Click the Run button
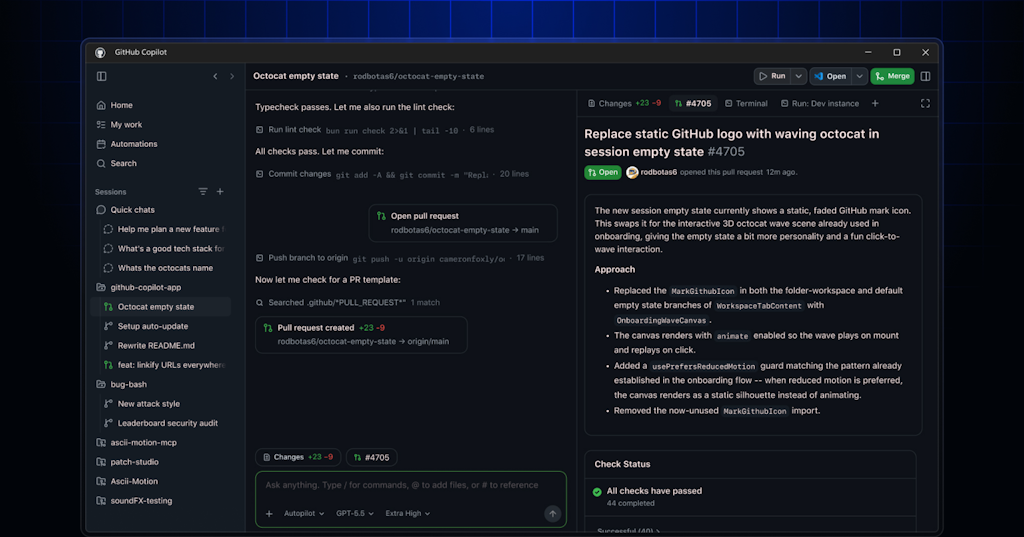The image size is (1024, 537). 772,76
